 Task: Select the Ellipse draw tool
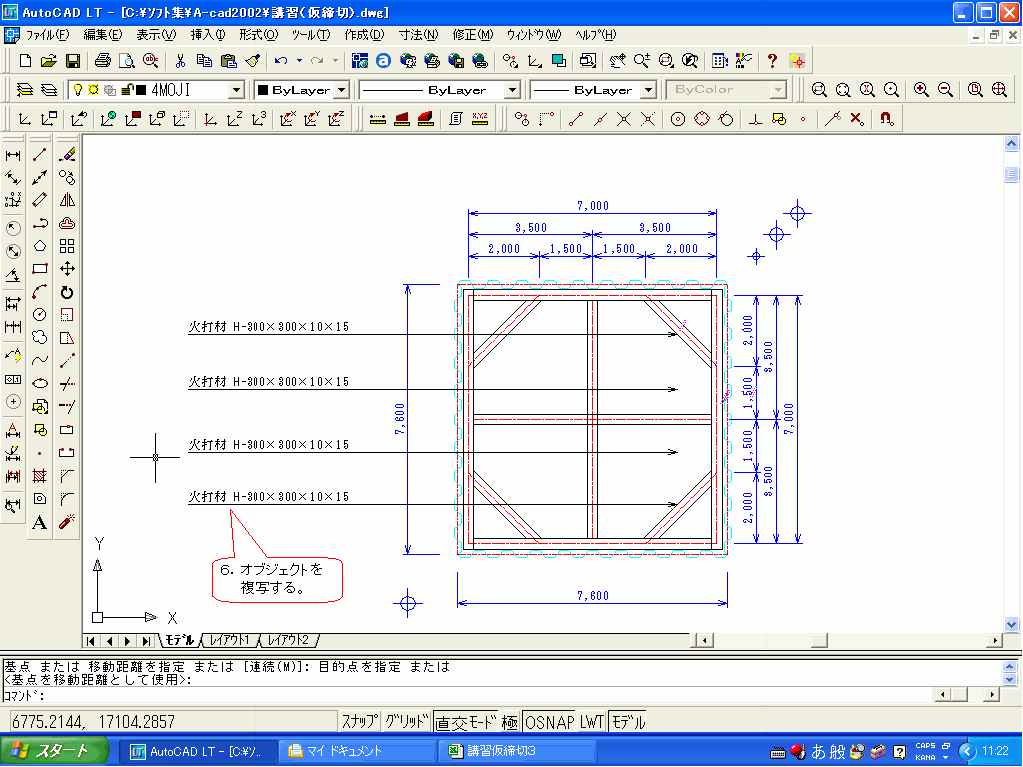tap(40, 383)
